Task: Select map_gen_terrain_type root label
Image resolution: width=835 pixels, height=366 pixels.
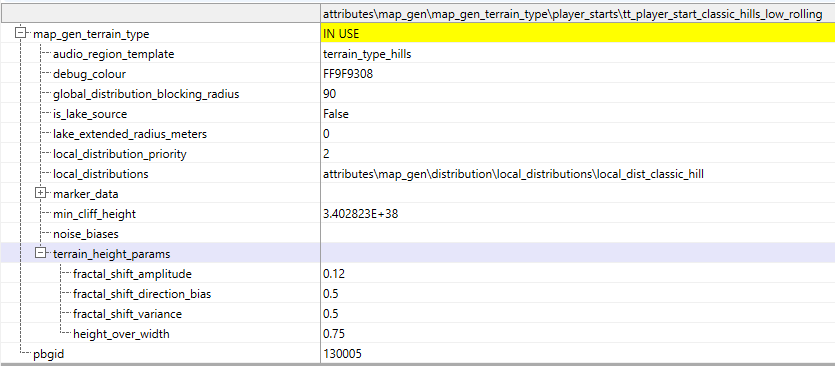Action: tap(91, 34)
